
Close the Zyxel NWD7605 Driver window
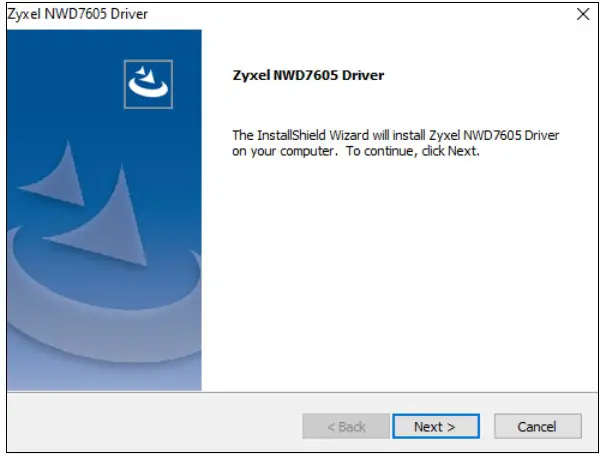(x=583, y=14)
